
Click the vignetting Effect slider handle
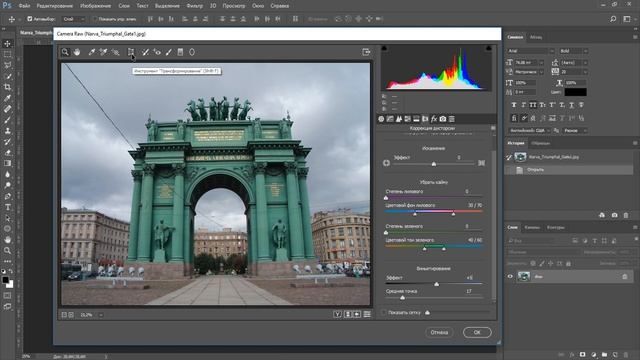pos(436,284)
